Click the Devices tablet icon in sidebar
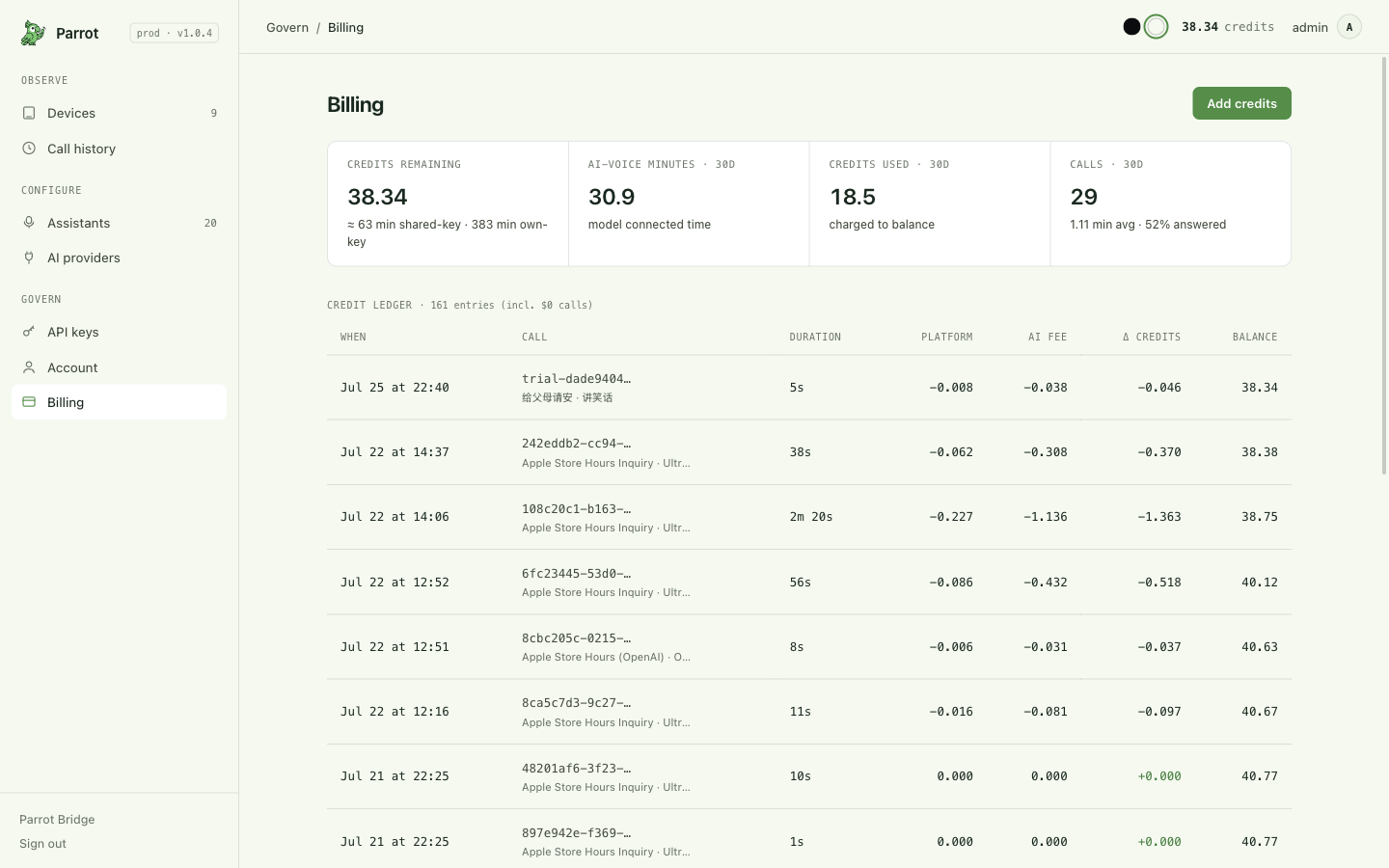Image resolution: width=1389 pixels, height=868 pixels. point(29,113)
